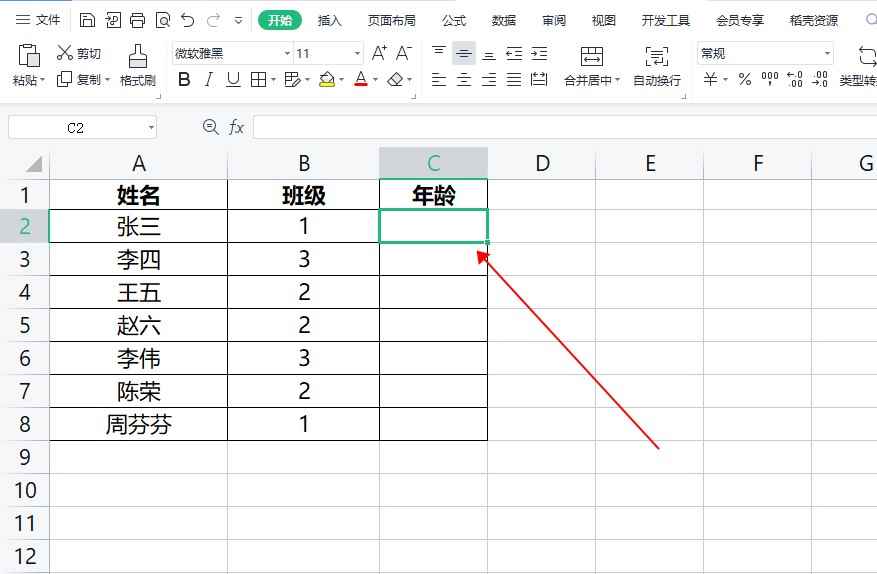Switch to the 插入 tab
The width and height of the screenshot is (877, 574).
329,21
